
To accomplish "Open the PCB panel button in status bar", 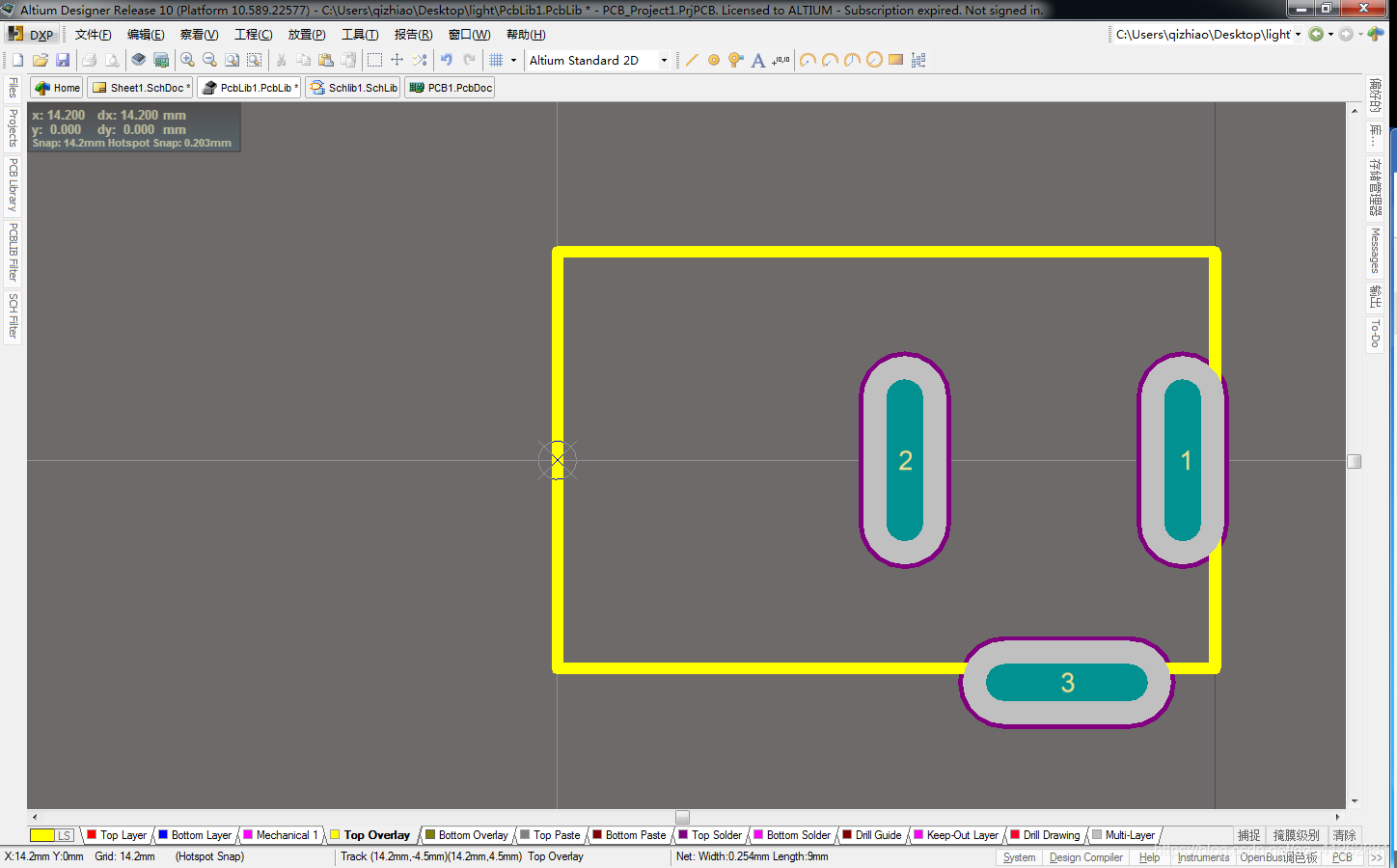I will [x=1342, y=857].
